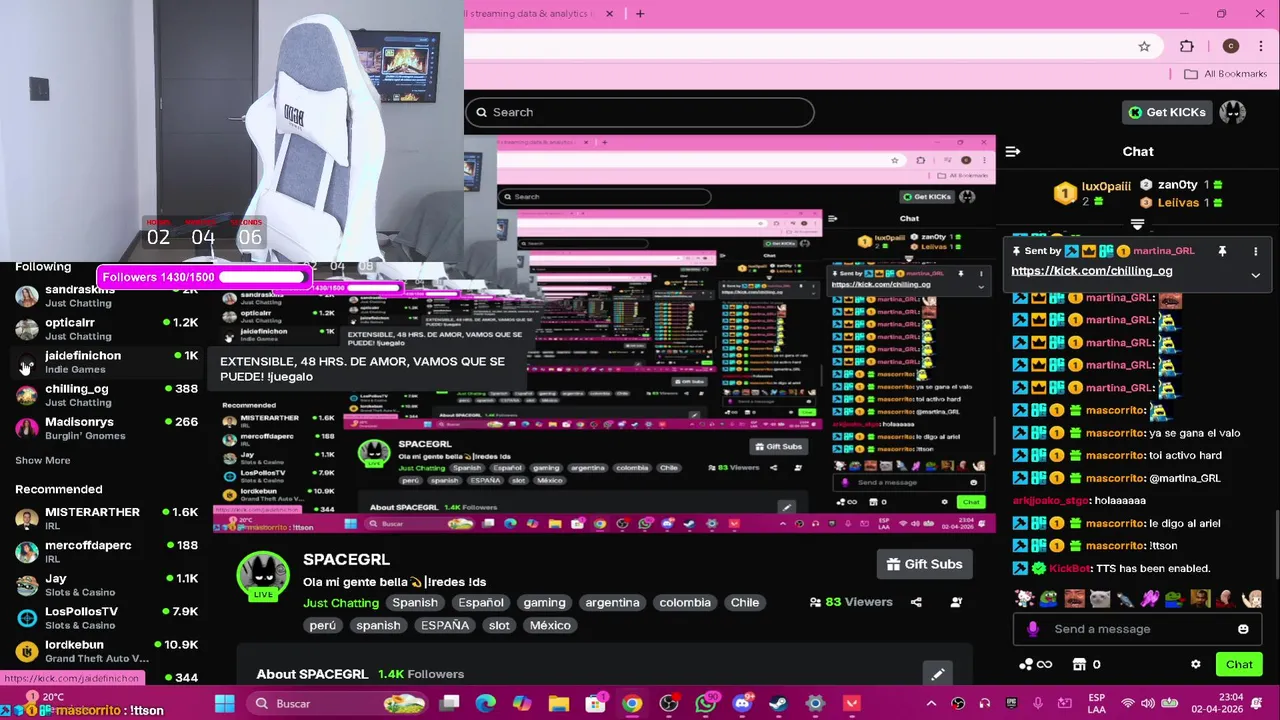Click the purple microphone icon in message box
Image resolution: width=1280 pixels, height=720 pixels.
point(1033,629)
